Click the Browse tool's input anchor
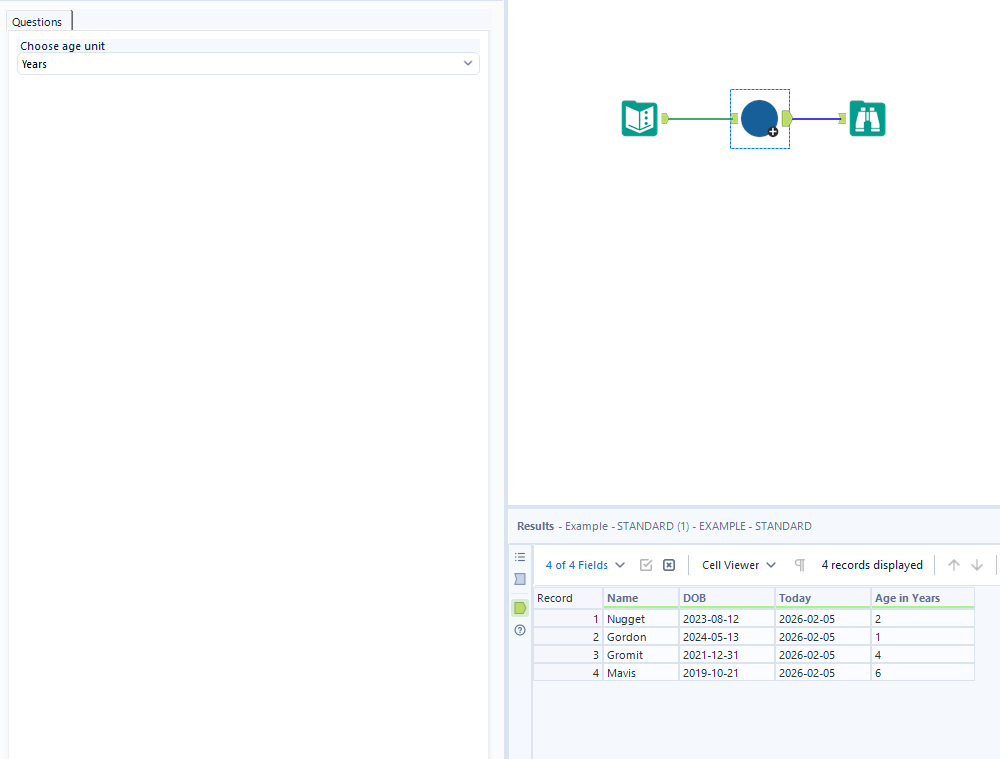1000x759 pixels. 842,119
